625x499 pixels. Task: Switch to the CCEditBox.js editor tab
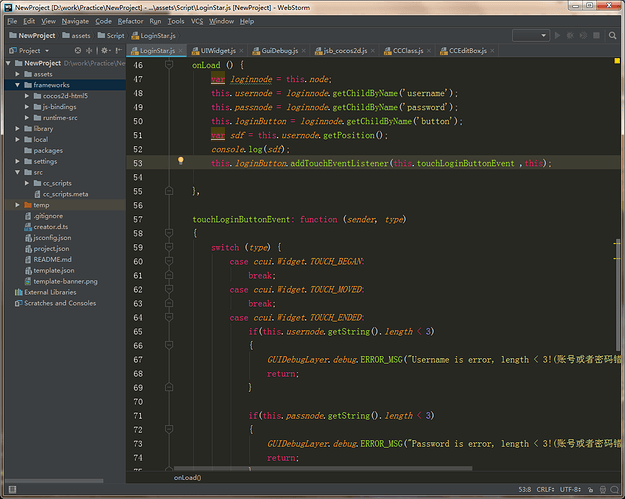[x=465, y=50]
